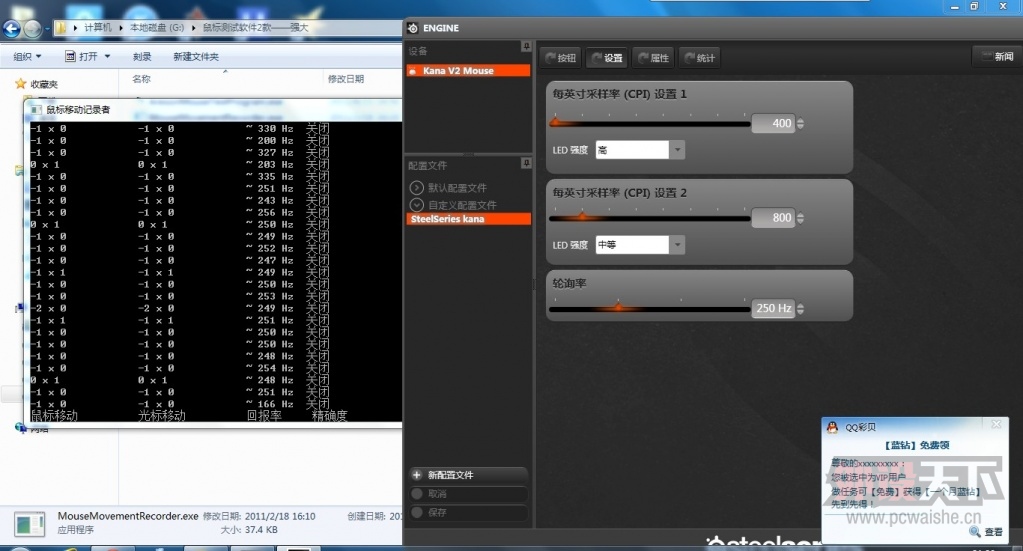Click the star icon beside 收藏夹

coord(20,83)
